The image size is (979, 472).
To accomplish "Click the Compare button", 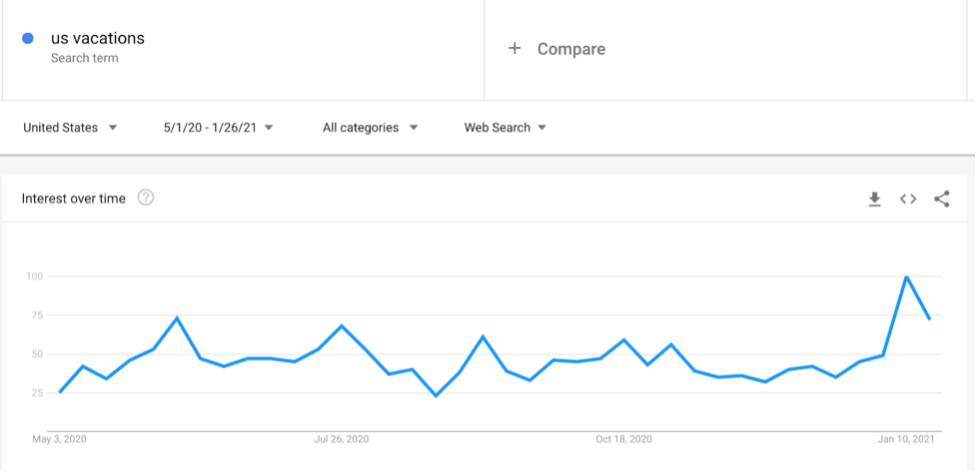I will click(x=556, y=49).
